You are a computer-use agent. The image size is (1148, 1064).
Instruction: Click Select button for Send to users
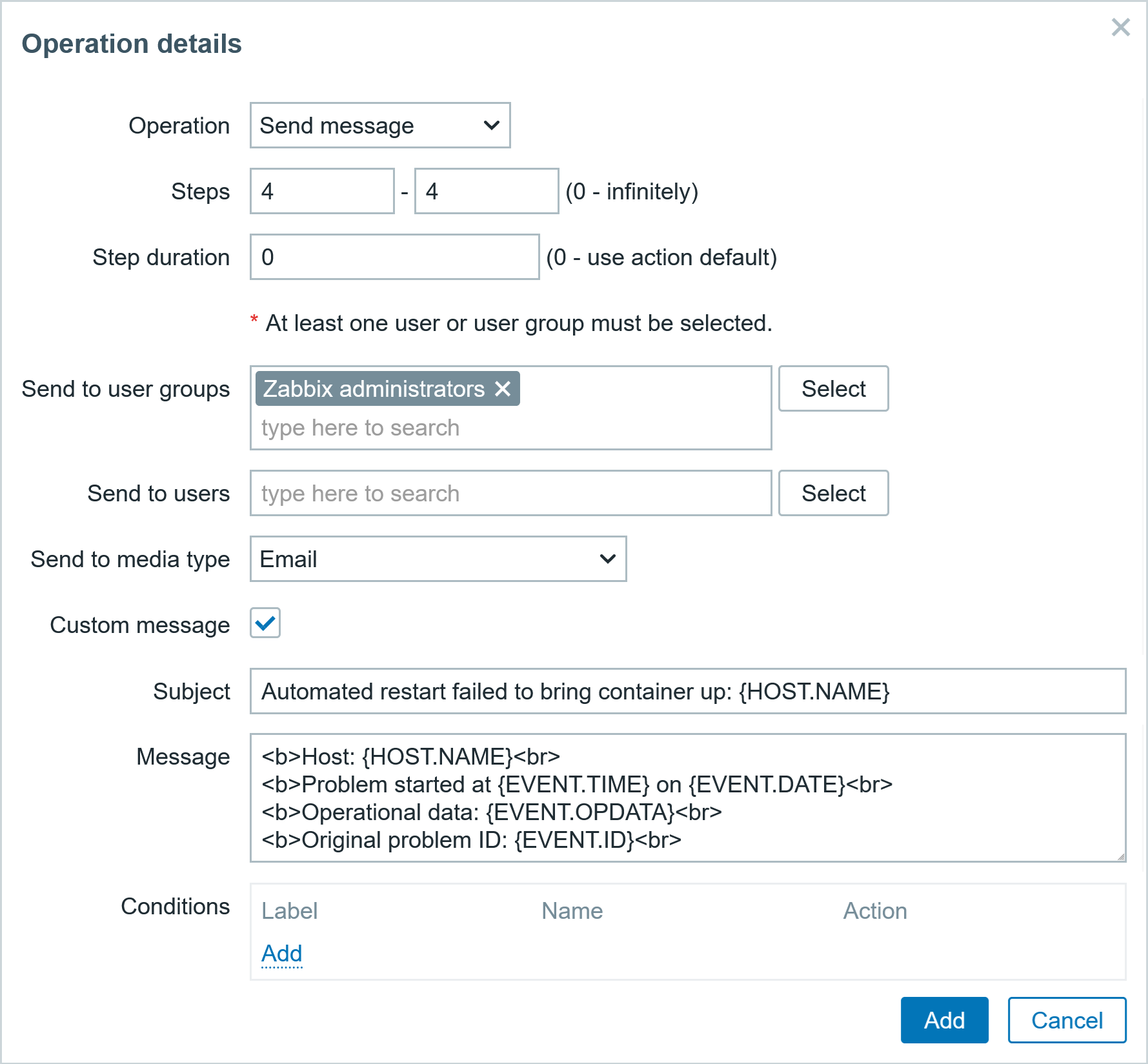click(x=833, y=493)
